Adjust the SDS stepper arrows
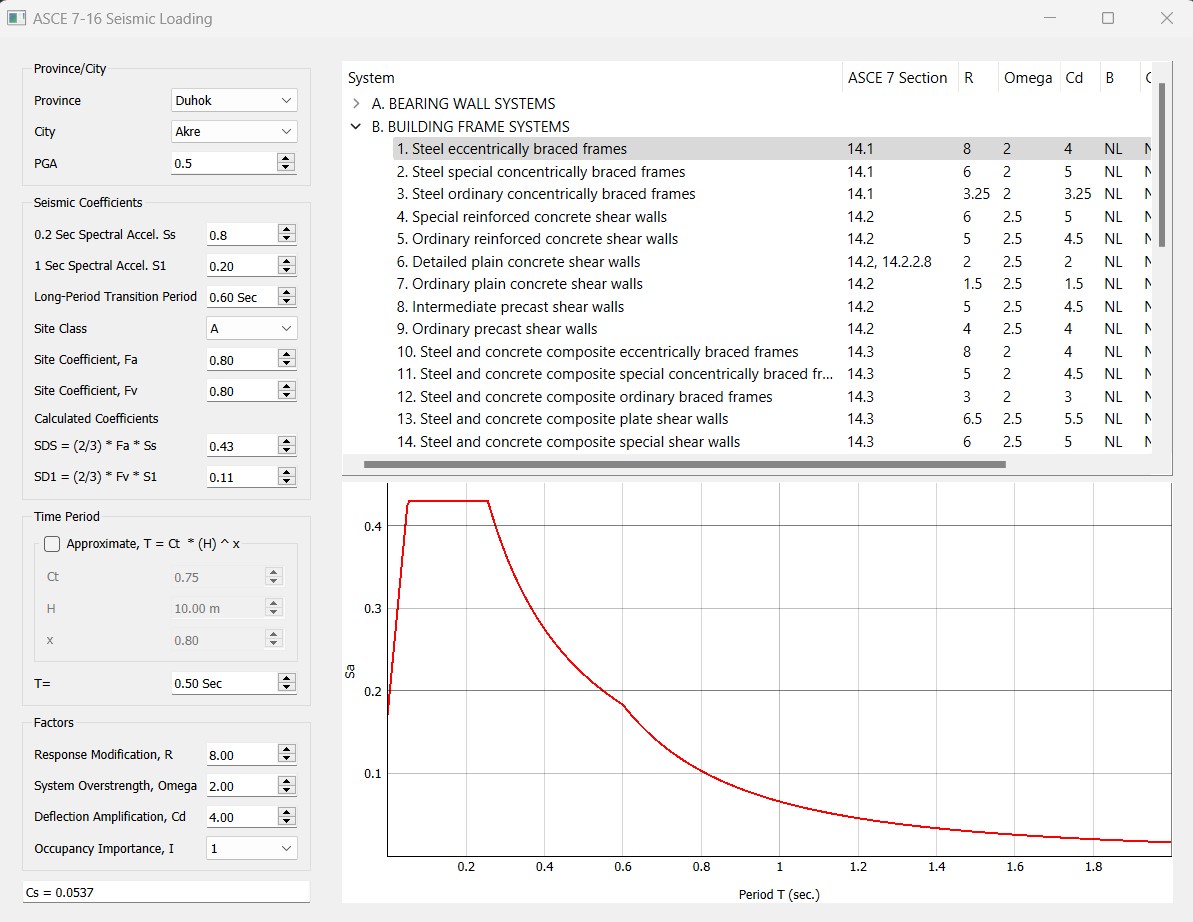The width and height of the screenshot is (1193, 922). tap(287, 446)
